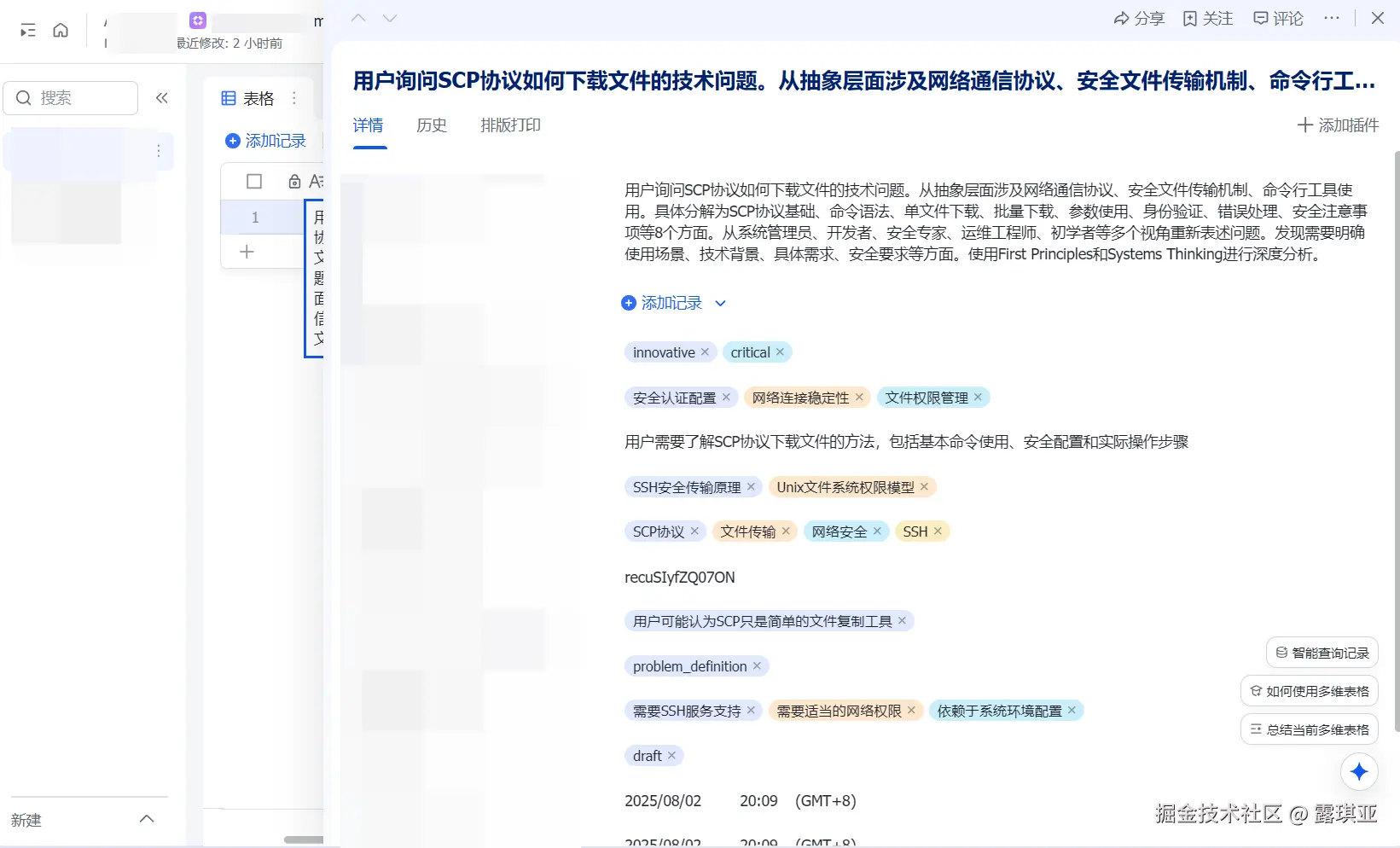Close the record detail panel
The width and height of the screenshot is (1400, 848).
point(1378,18)
